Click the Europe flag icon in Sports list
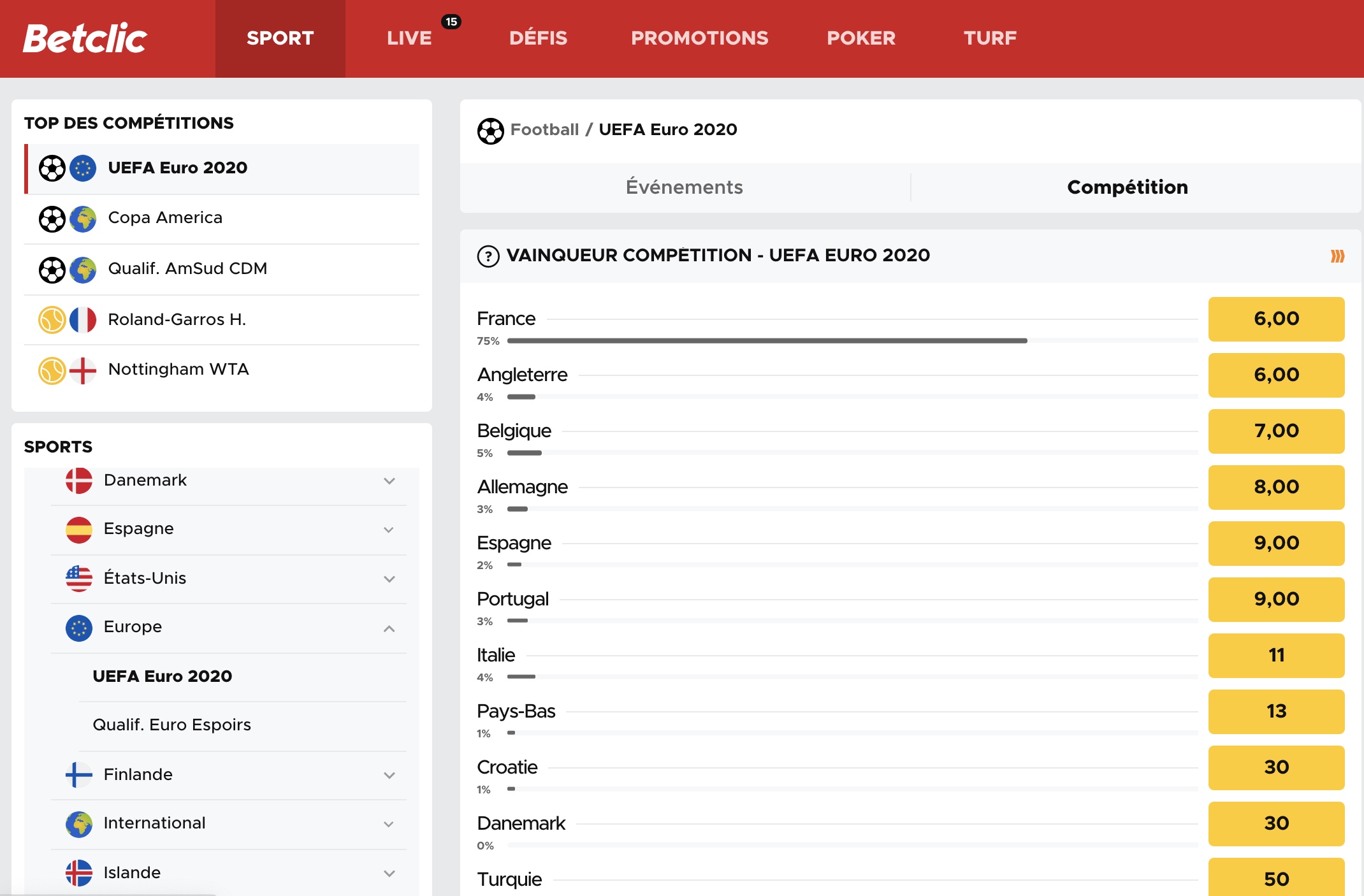 tap(79, 628)
